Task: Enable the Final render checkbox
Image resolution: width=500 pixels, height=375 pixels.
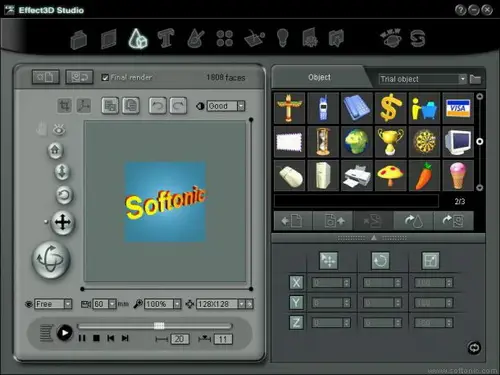Action: click(x=105, y=78)
